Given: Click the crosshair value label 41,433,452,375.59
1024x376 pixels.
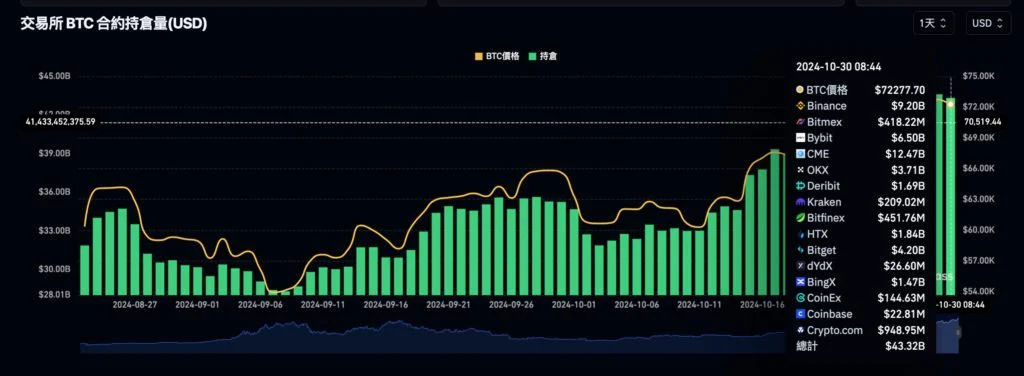Looking at the screenshot, I should pyautogui.click(x=60, y=122).
